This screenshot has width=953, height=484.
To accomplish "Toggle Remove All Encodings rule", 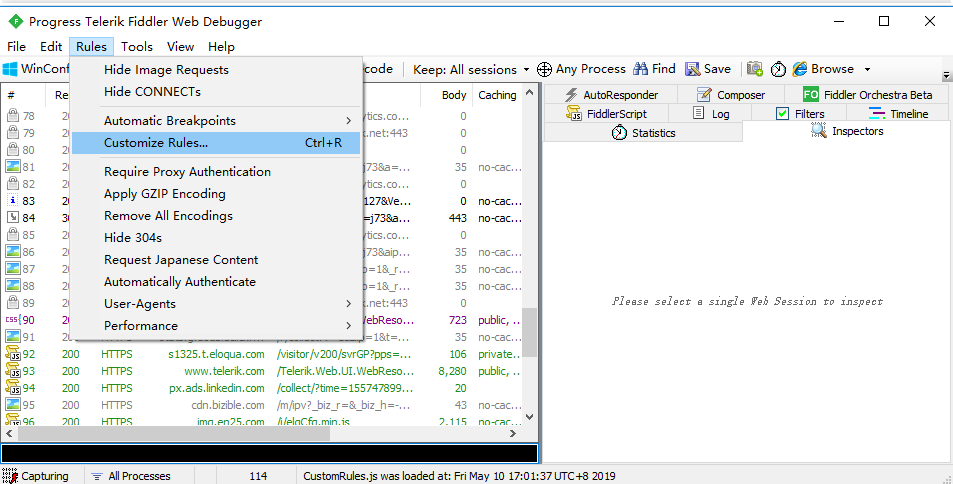I will [x=216, y=216].
